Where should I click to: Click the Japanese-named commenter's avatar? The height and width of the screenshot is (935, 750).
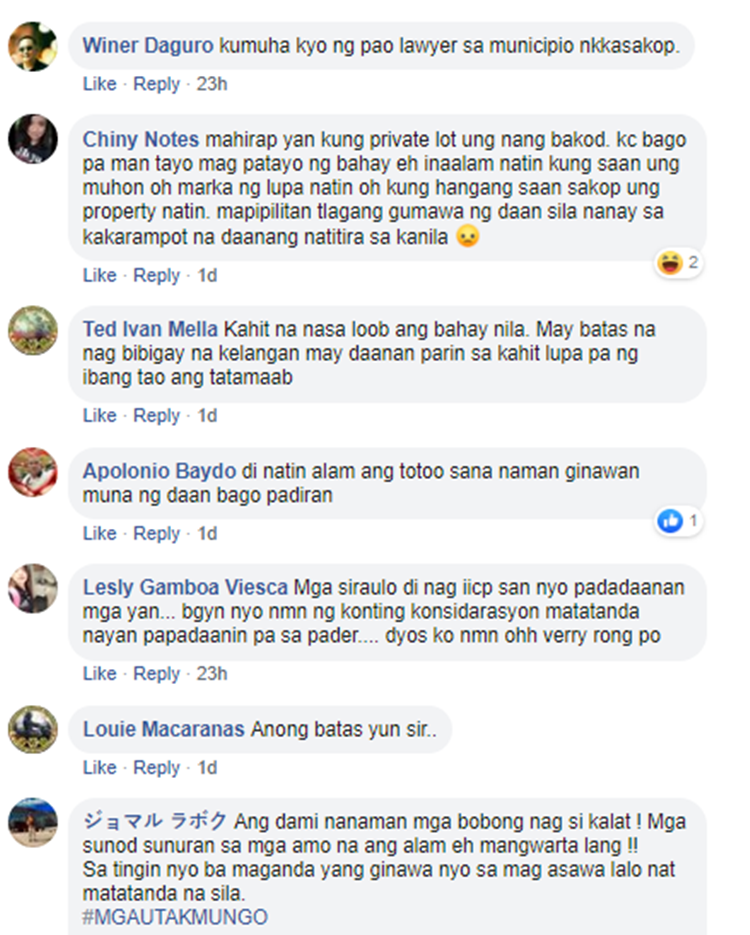(x=33, y=822)
